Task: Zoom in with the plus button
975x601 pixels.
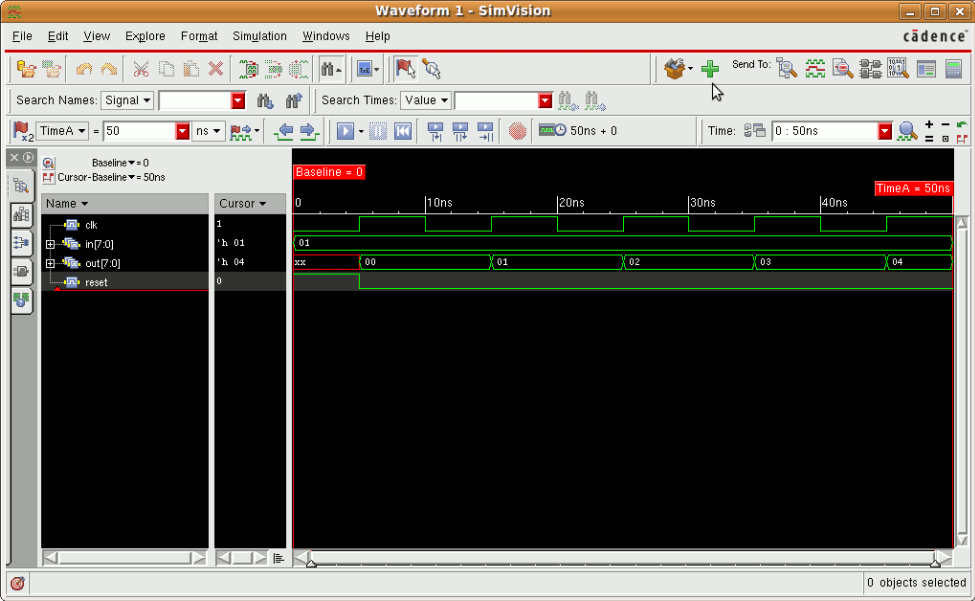Action: click(929, 124)
